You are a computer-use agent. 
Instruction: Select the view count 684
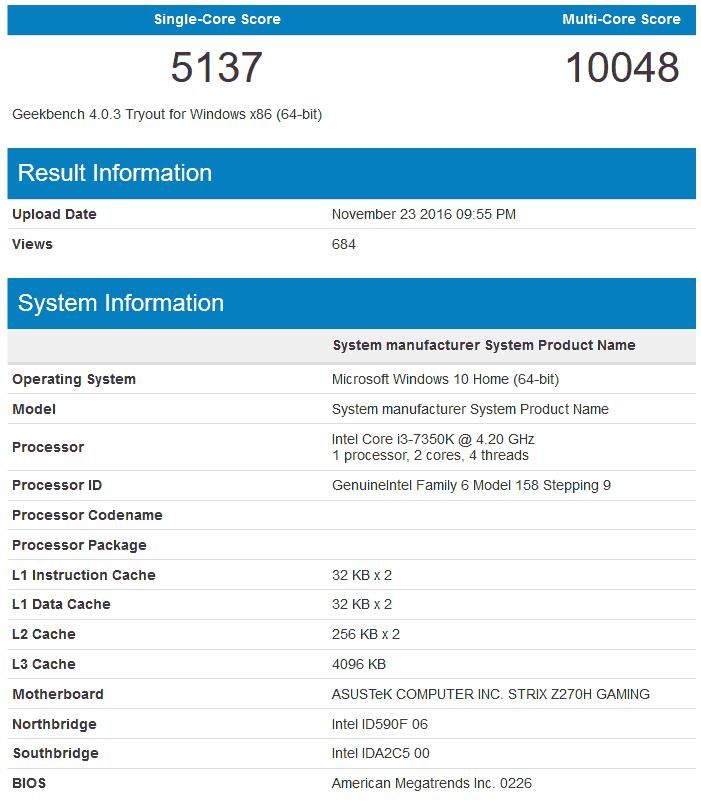point(344,244)
